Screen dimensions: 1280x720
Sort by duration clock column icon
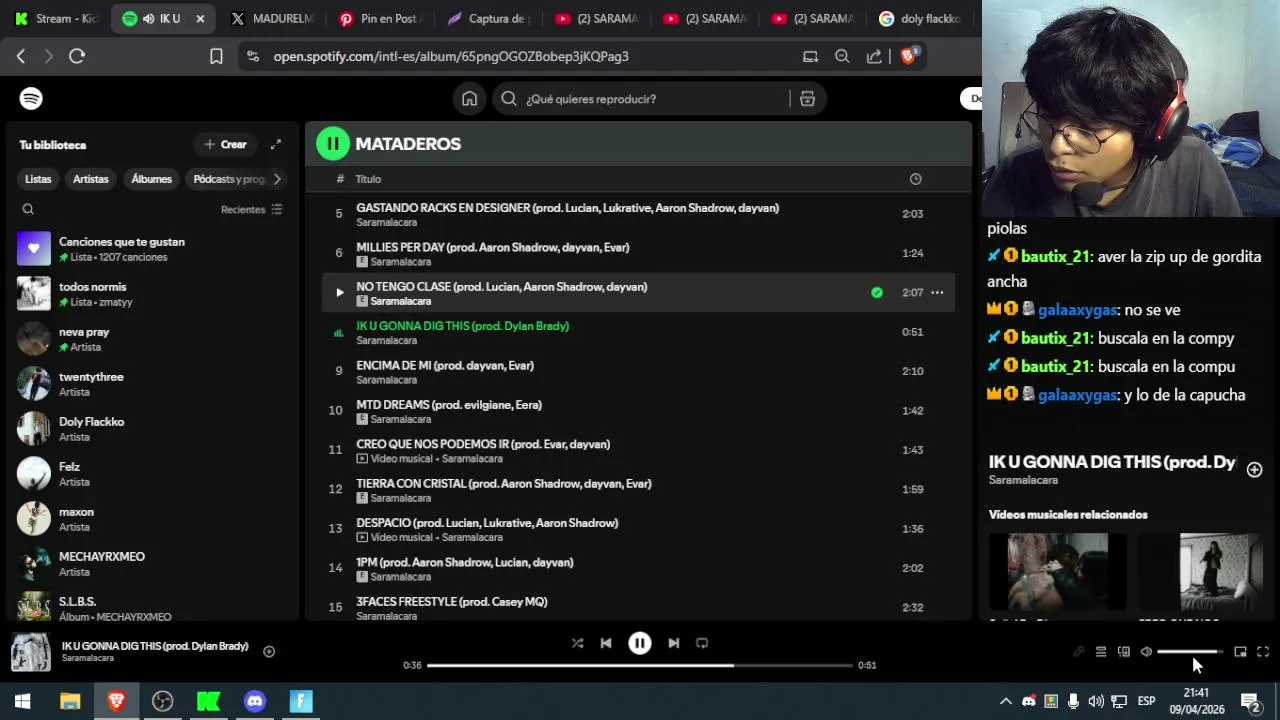pos(915,179)
